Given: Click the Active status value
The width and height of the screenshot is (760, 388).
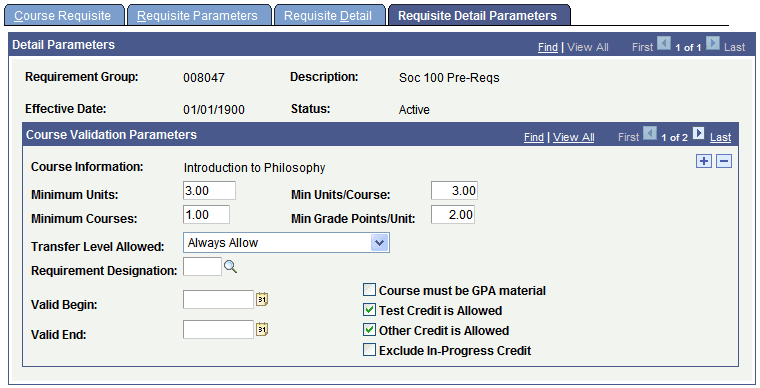Looking at the screenshot, I should [x=414, y=109].
